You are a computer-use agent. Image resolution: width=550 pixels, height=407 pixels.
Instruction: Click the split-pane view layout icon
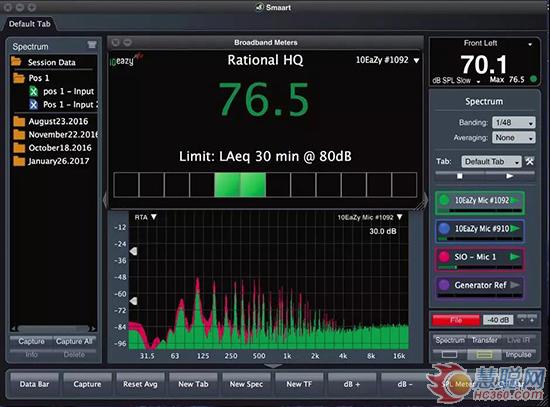coord(484,355)
